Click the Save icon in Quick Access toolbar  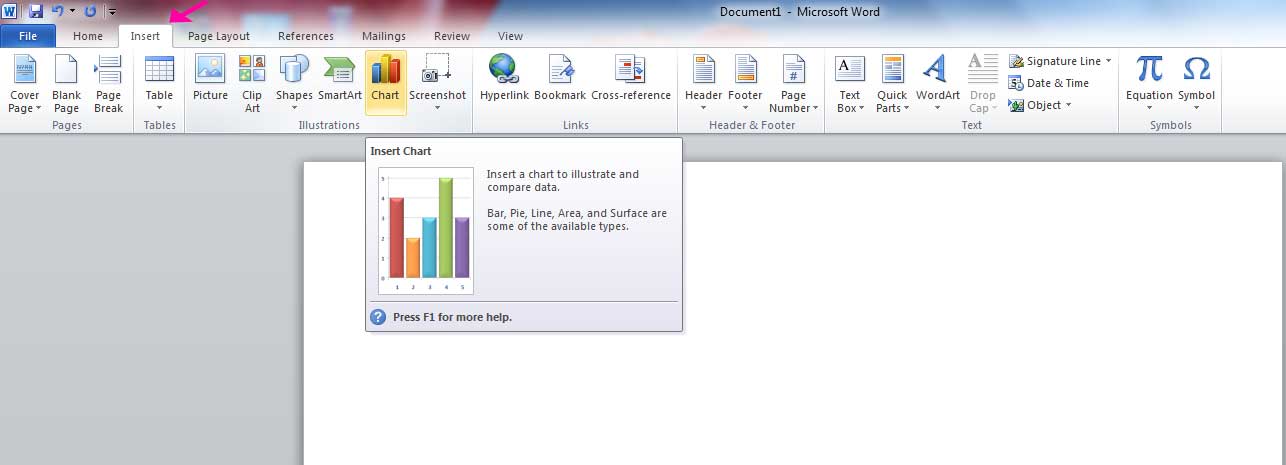coord(36,11)
